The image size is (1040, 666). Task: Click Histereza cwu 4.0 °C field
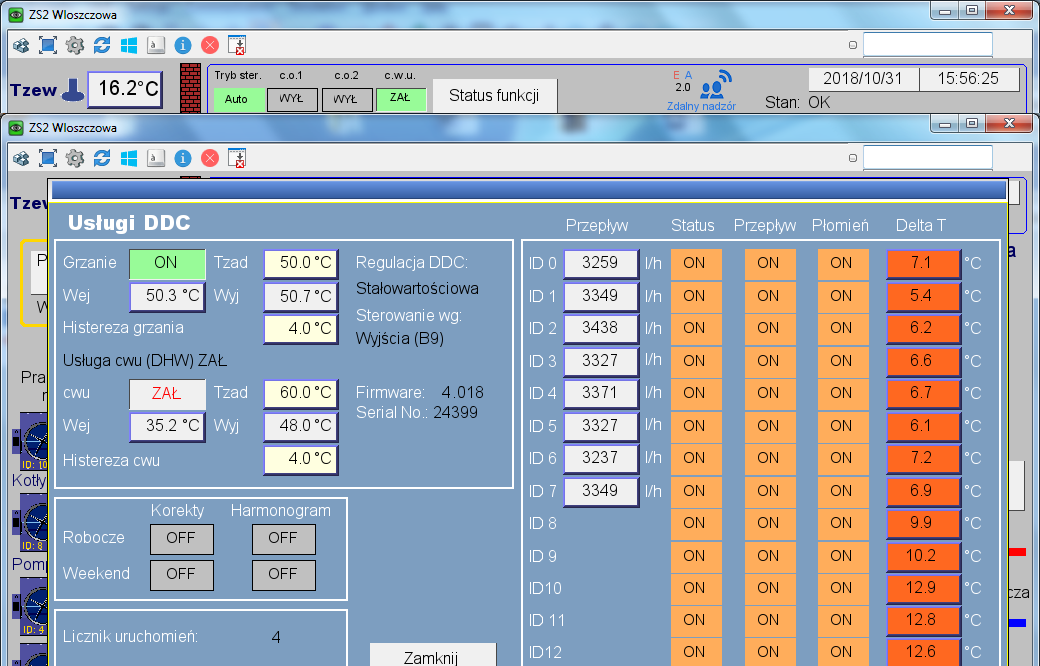click(x=301, y=460)
